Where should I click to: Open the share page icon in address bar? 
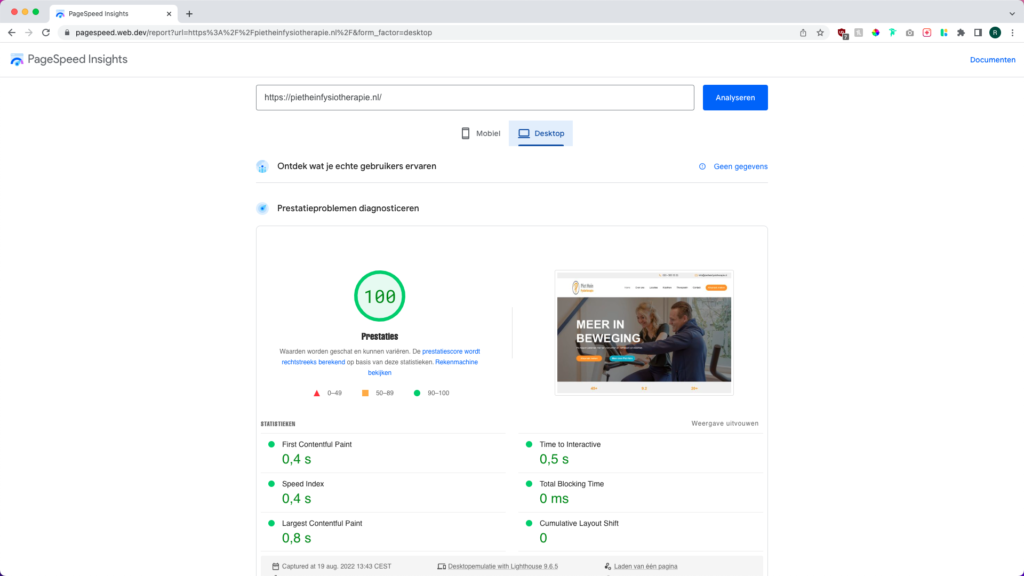tap(803, 32)
